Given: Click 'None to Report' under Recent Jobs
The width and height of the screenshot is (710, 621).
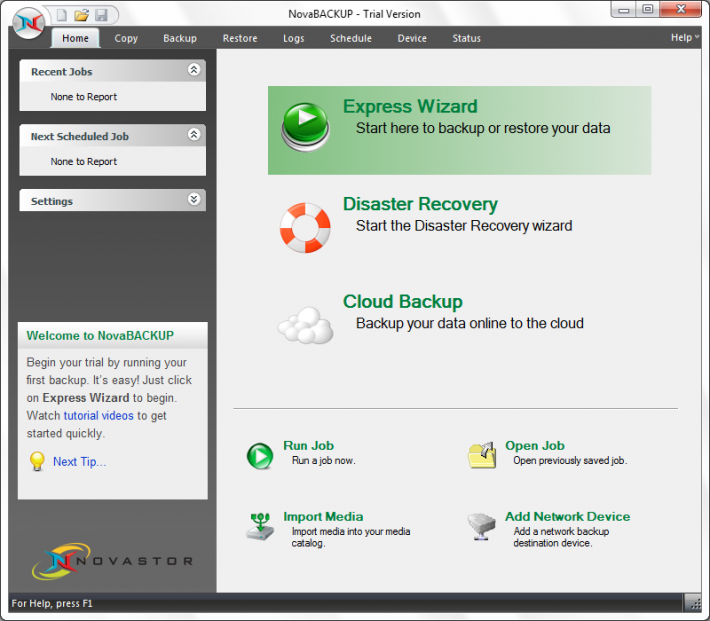Looking at the screenshot, I should [x=84, y=97].
